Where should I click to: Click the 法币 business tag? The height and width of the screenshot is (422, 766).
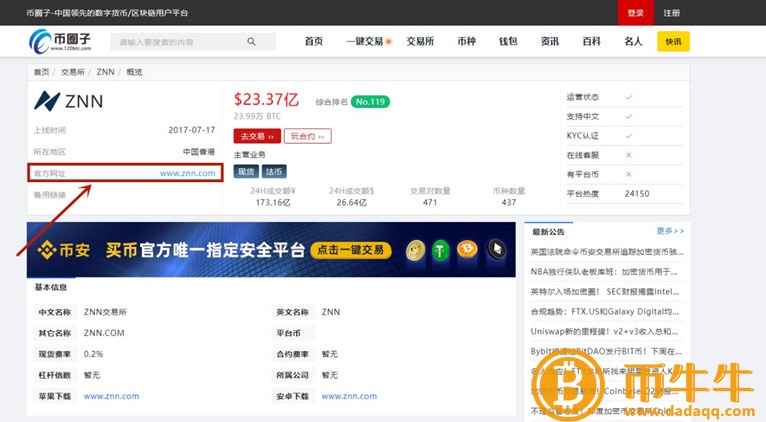pos(274,171)
